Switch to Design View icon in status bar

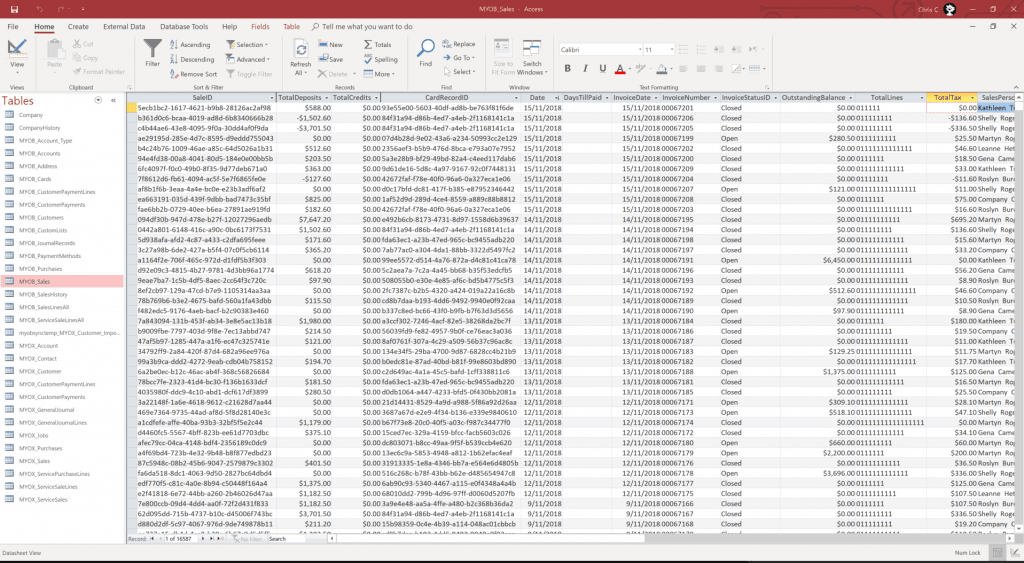click(x=1014, y=553)
